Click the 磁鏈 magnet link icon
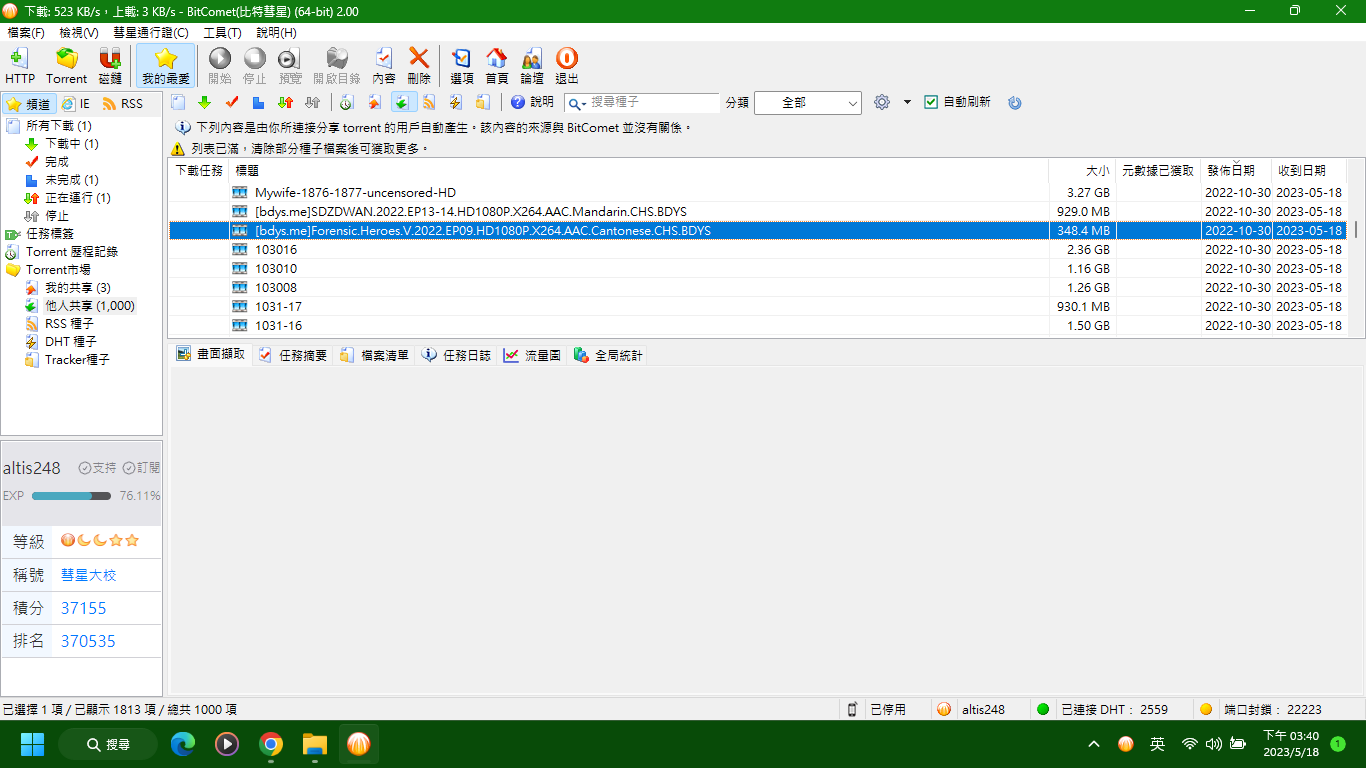The image size is (1366, 768). pyautogui.click(x=110, y=66)
